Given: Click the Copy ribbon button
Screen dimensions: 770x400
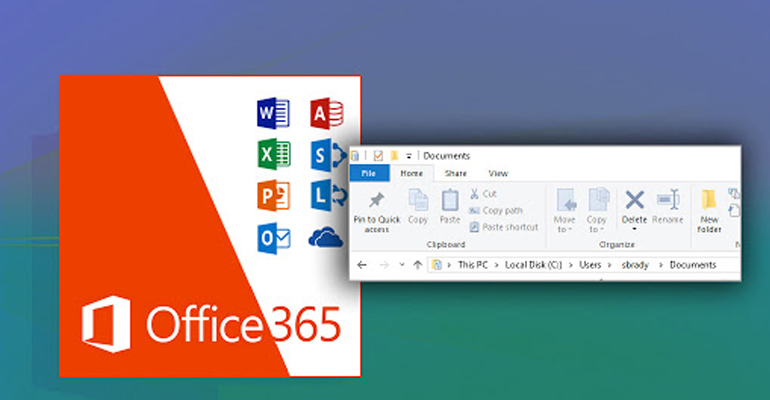Looking at the screenshot, I should click(x=418, y=207).
